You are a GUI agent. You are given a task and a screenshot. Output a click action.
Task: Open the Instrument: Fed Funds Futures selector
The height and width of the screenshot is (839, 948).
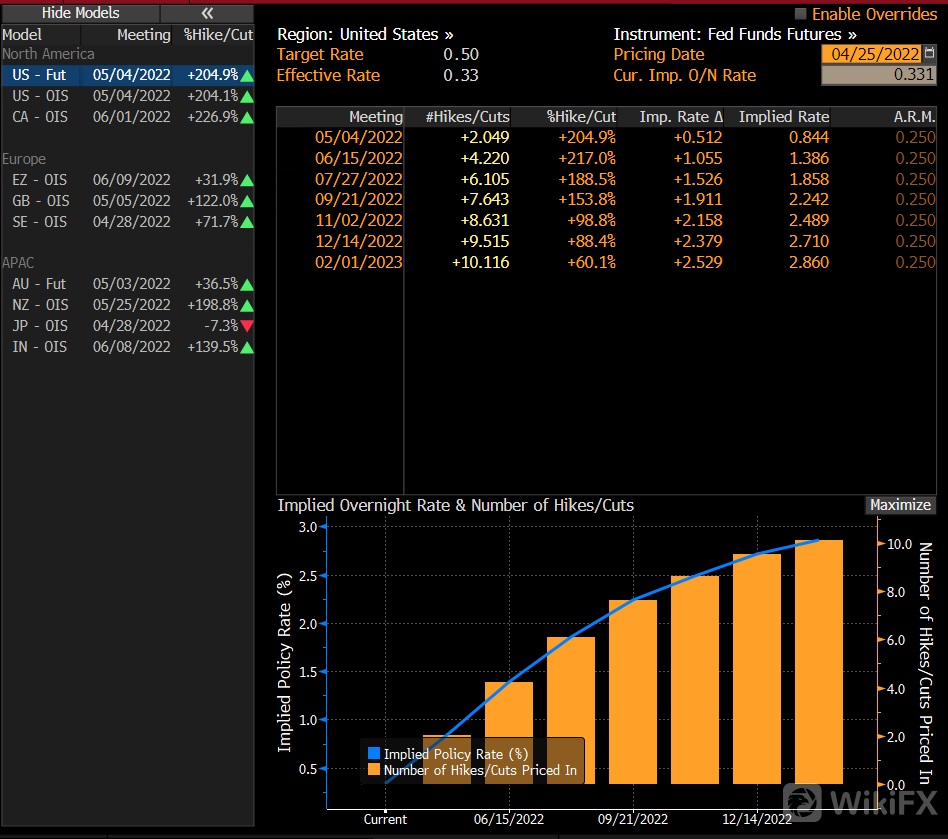735,34
